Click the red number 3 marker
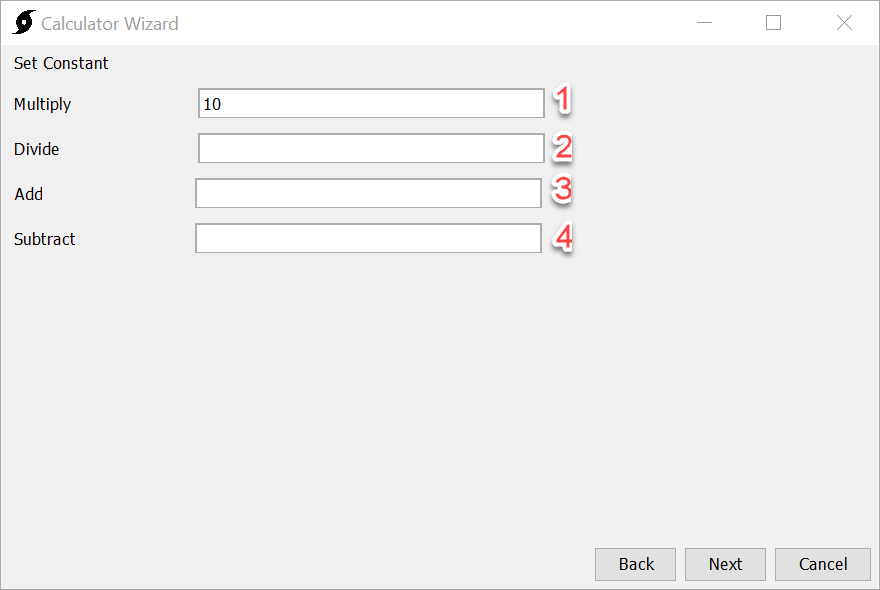The width and height of the screenshot is (880, 590). click(x=563, y=192)
